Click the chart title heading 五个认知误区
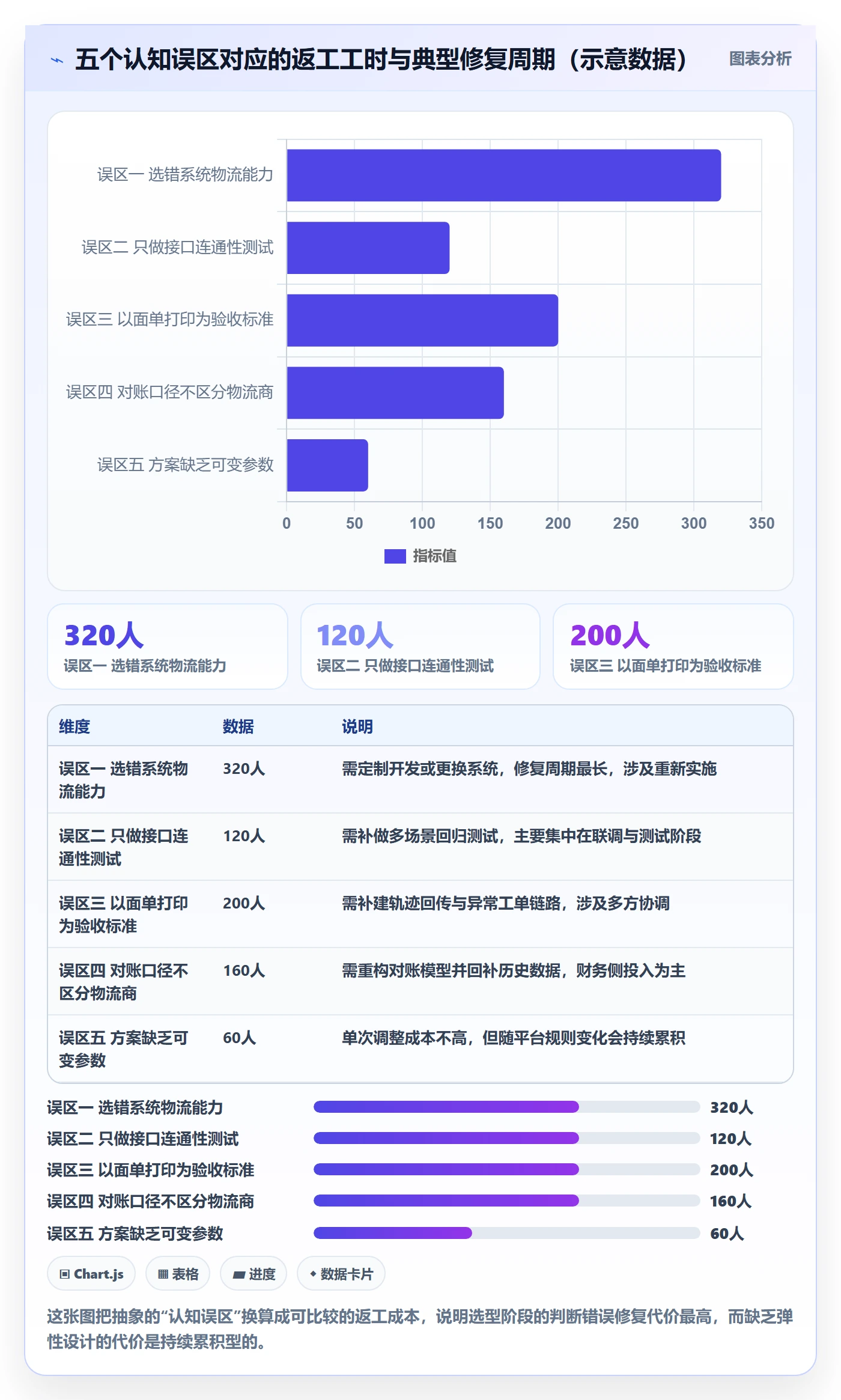Viewport: 841px width, 1400px height. pos(381,59)
